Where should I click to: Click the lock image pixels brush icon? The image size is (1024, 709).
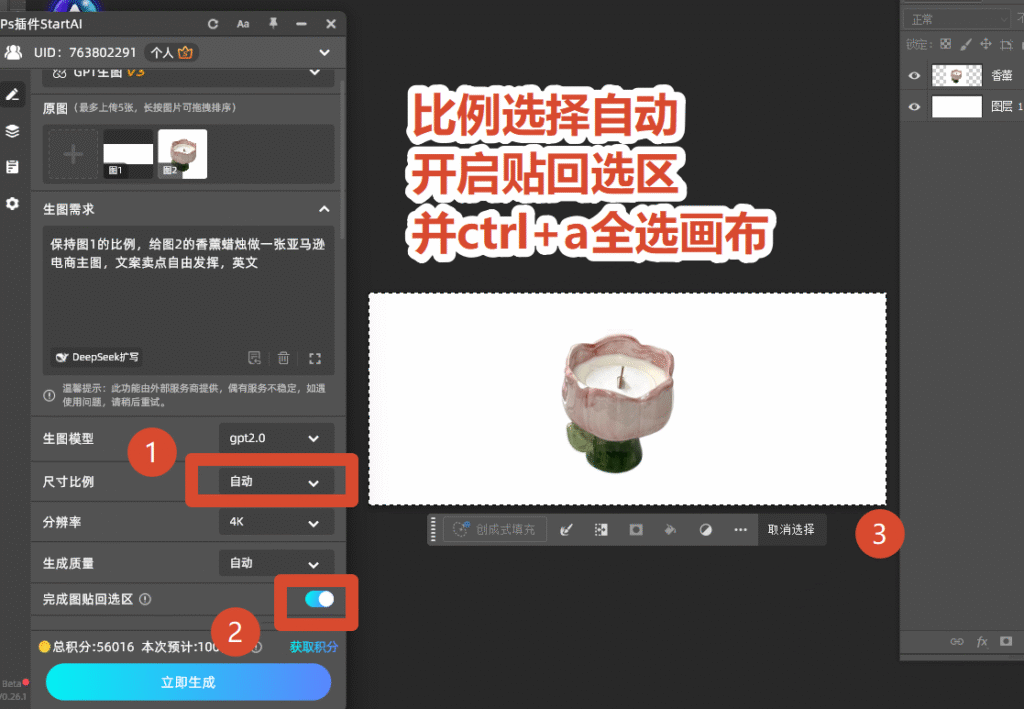click(x=966, y=44)
